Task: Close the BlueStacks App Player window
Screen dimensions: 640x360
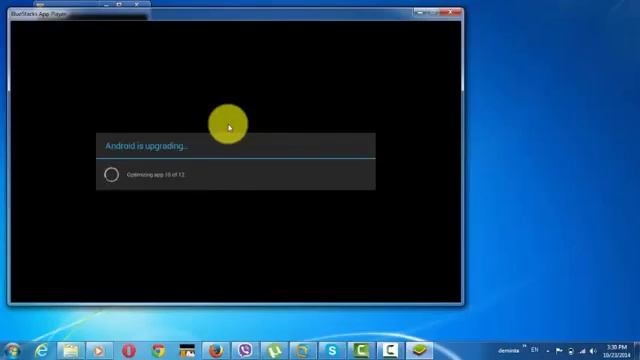Action: point(451,13)
